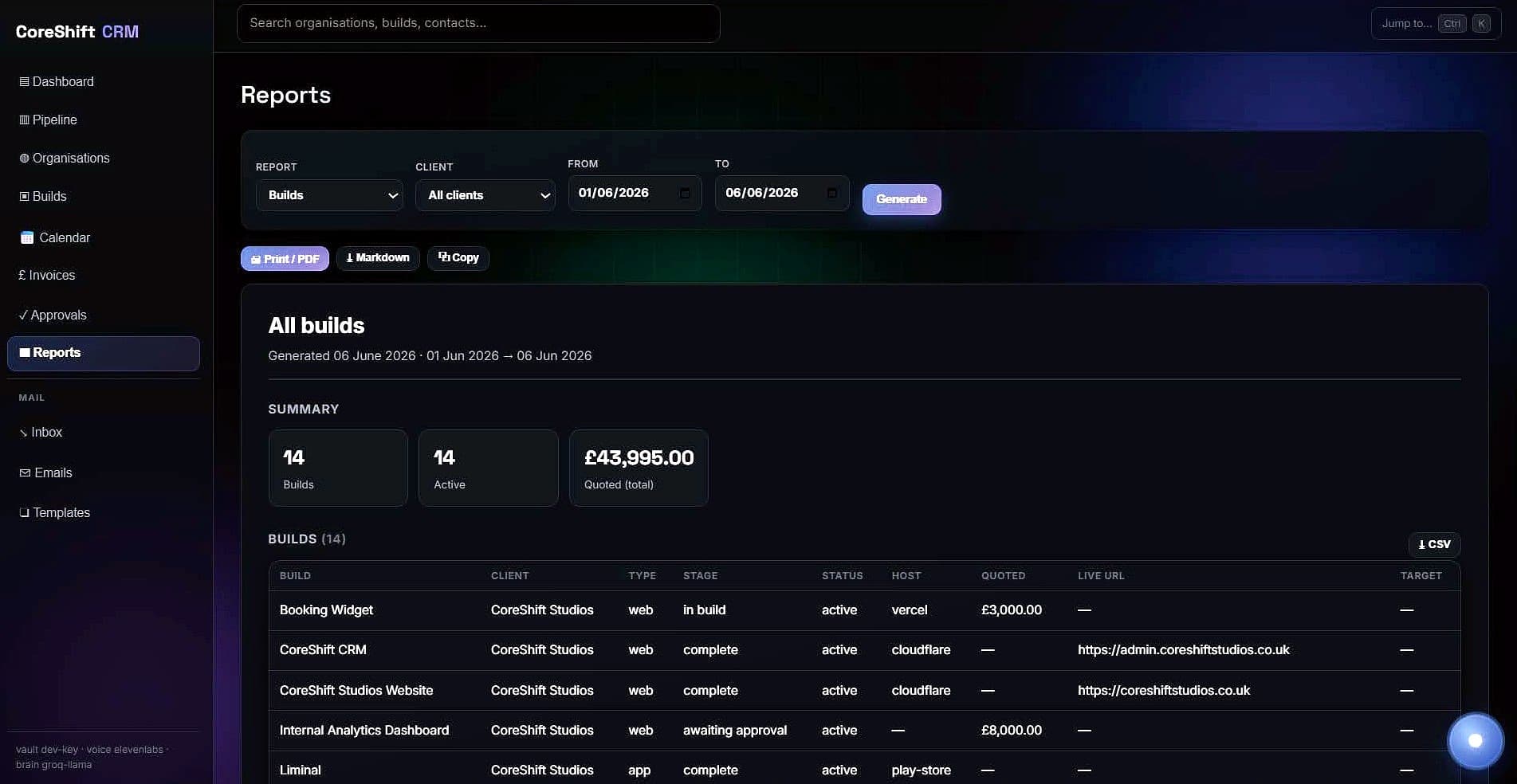Select the CoreShift CRM build name
Image resolution: width=1517 pixels, height=784 pixels.
[x=323, y=650]
